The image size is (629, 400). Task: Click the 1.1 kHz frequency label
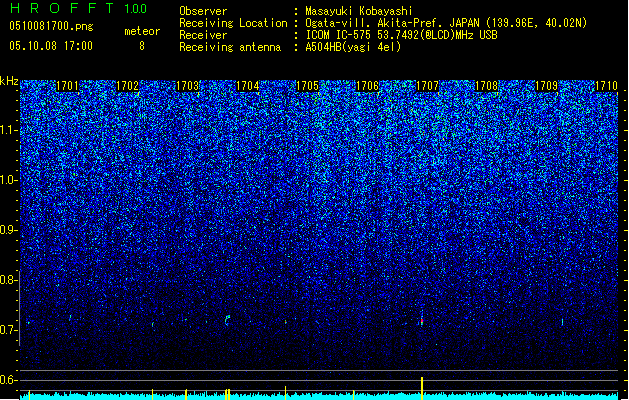[x=9, y=130]
